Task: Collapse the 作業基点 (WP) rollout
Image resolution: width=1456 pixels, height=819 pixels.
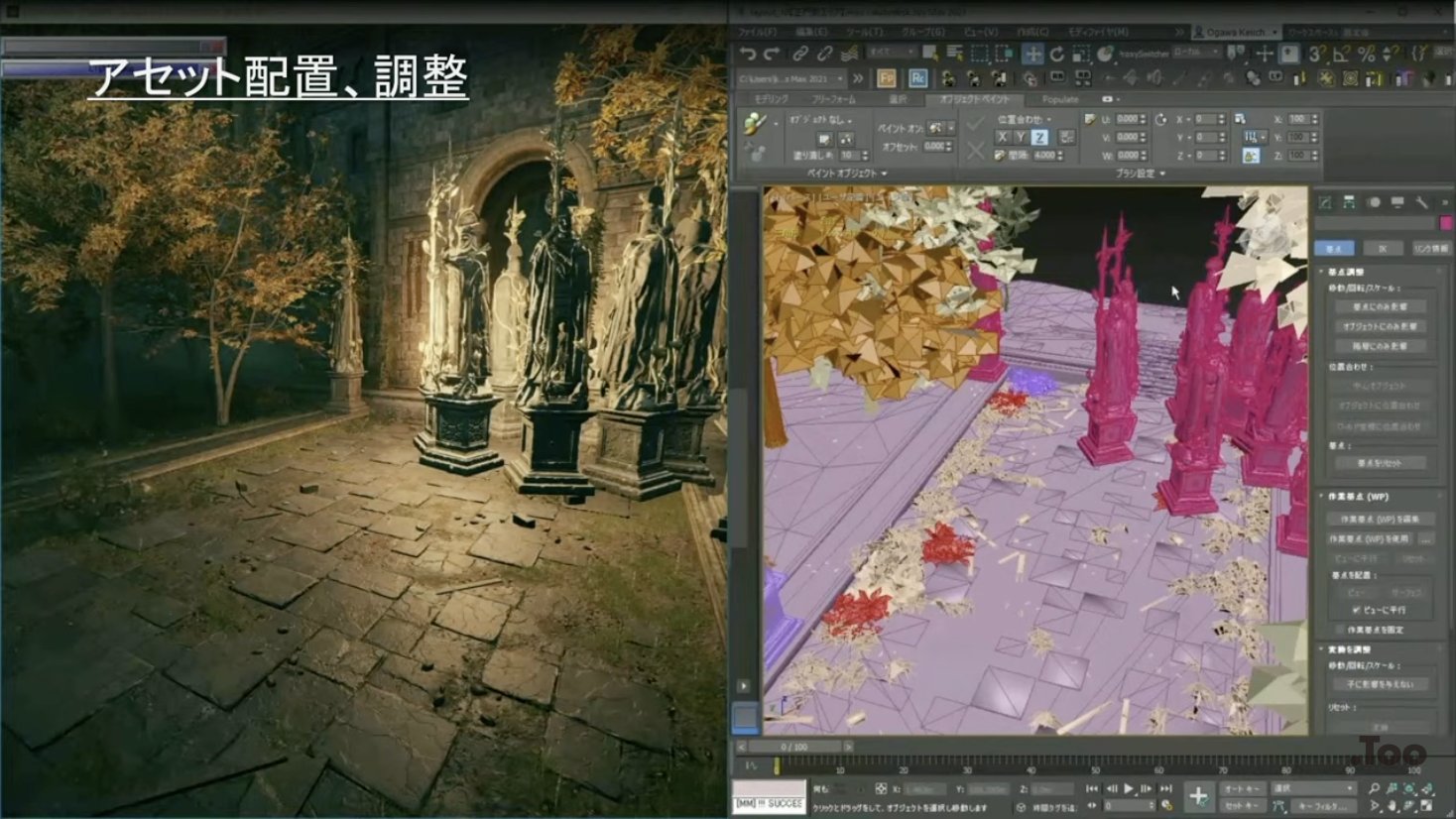Action: (x=1323, y=497)
